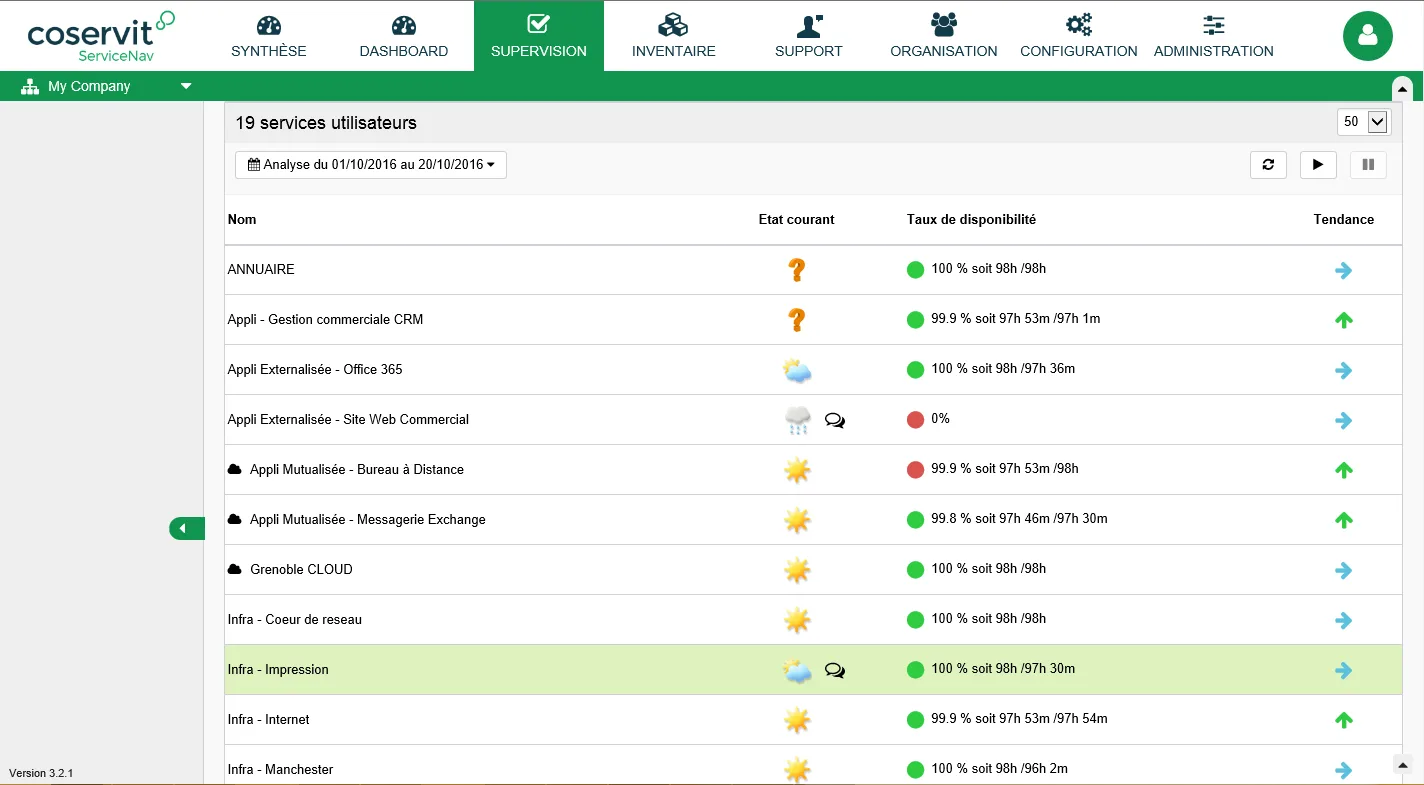
Task: Select the SUPERVISION tab
Action: (x=539, y=36)
